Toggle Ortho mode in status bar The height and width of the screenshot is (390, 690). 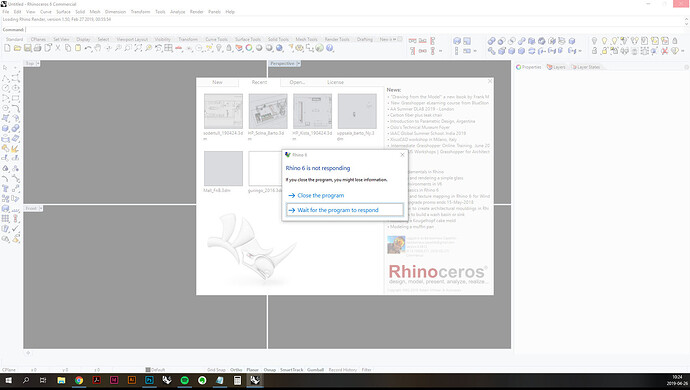(x=236, y=370)
